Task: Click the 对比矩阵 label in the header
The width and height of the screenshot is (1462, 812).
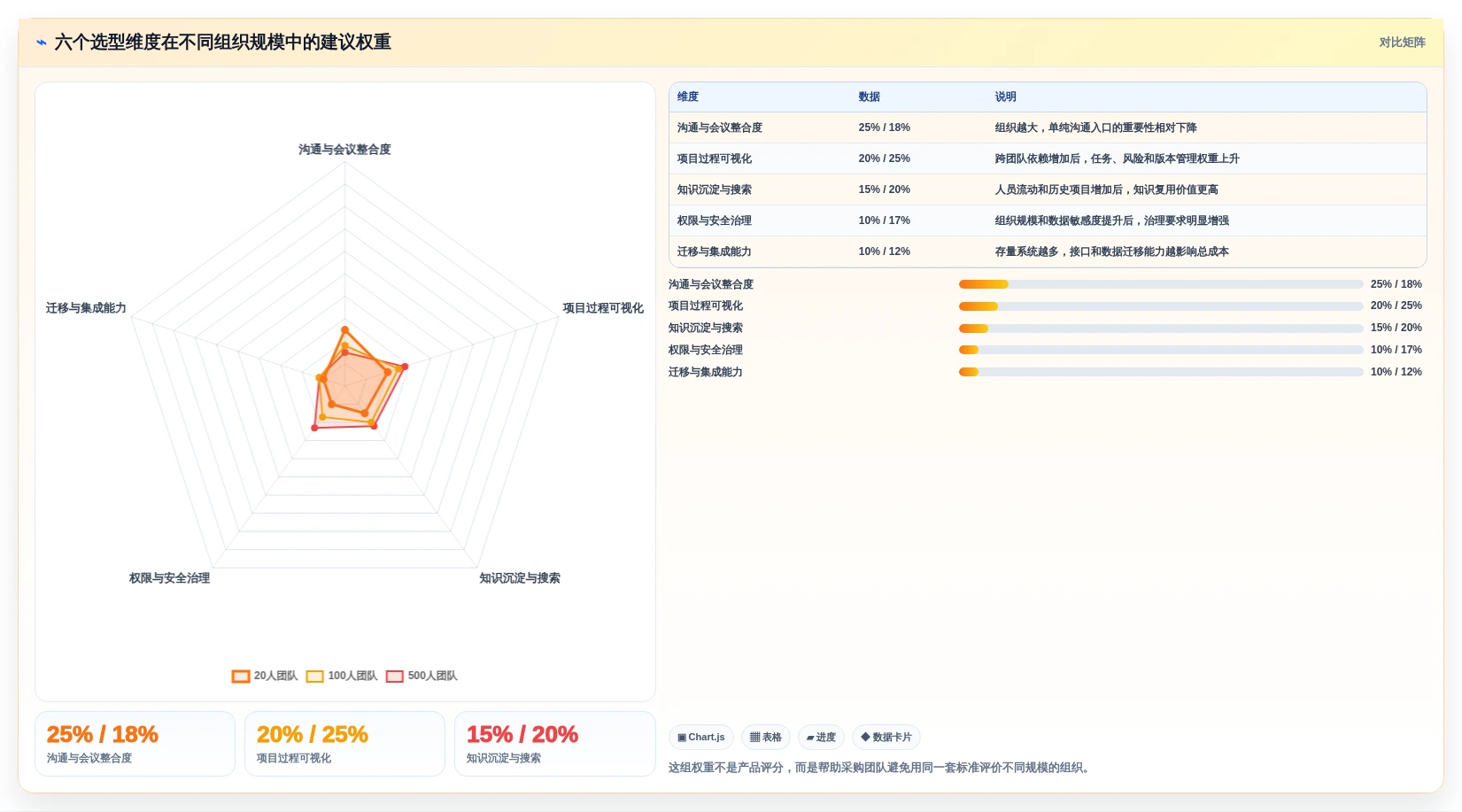Action: (x=1402, y=43)
